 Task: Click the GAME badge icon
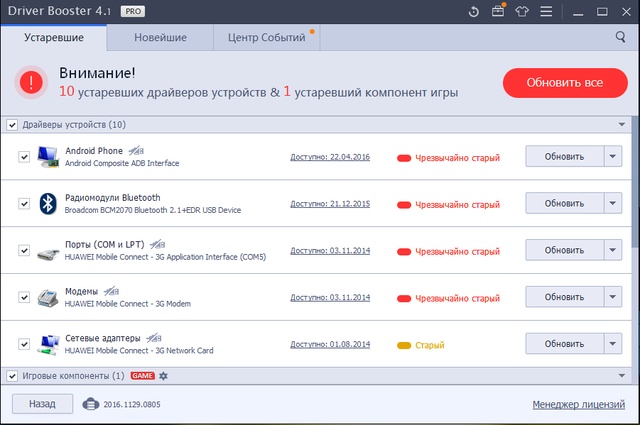[142, 376]
